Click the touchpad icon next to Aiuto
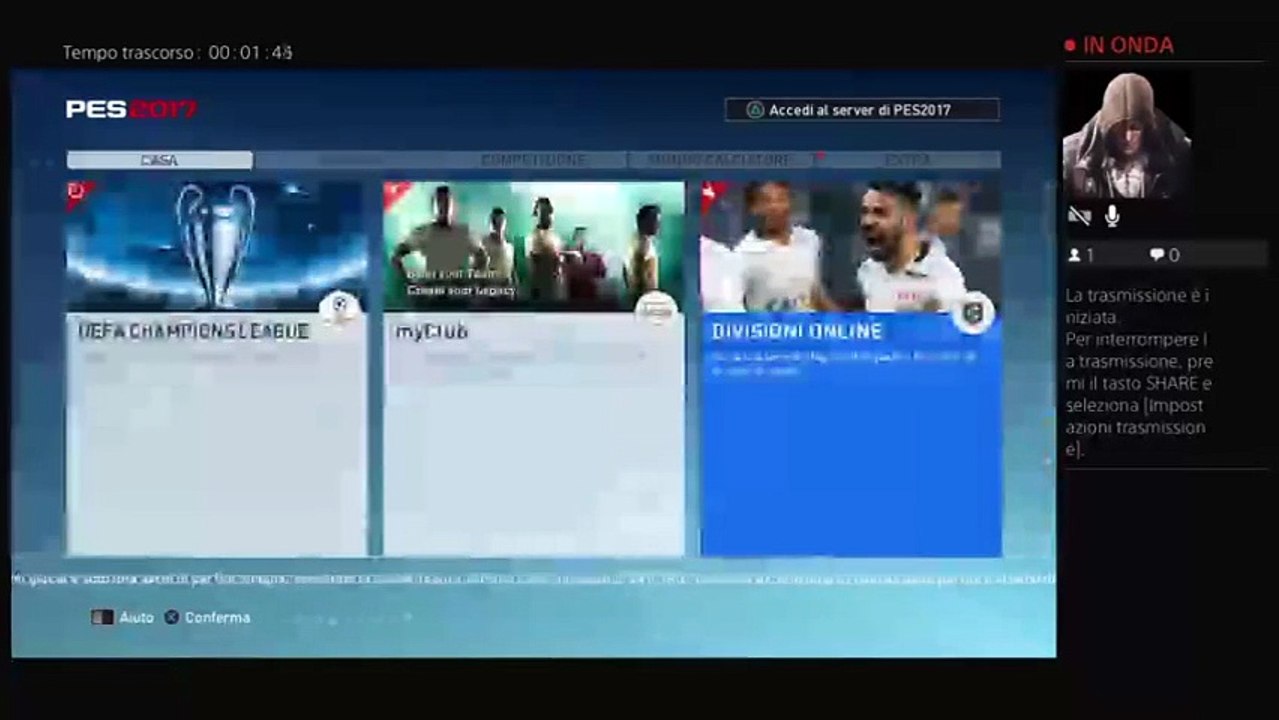This screenshot has height=720, width=1279. coord(102,618)
